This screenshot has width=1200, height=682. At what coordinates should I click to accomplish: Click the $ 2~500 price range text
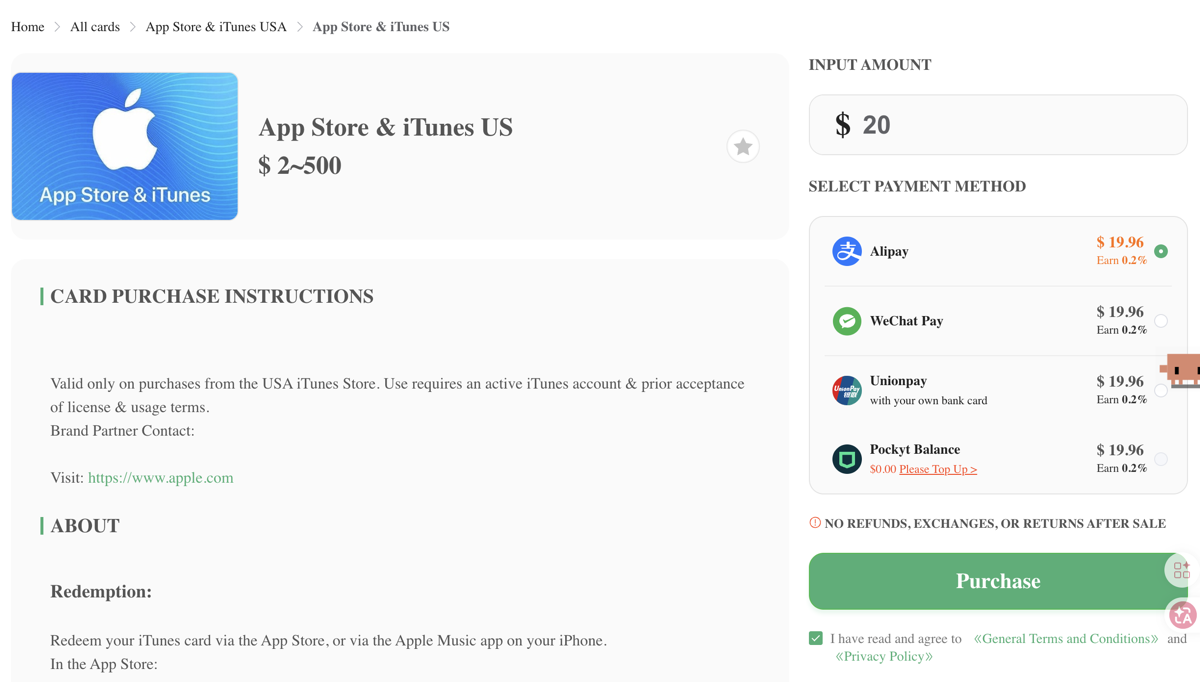tap(300, 166)
